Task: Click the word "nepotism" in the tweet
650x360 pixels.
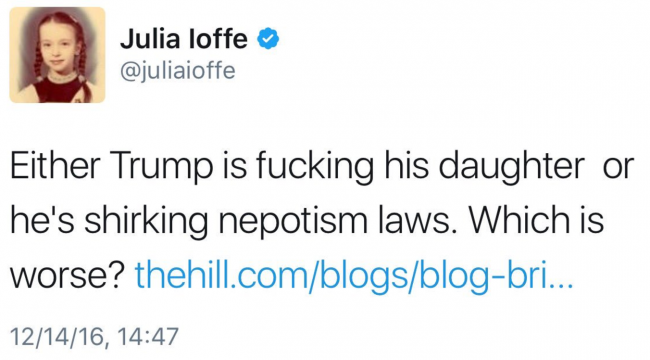Action: pyautogui.click(x=293, y=222)
